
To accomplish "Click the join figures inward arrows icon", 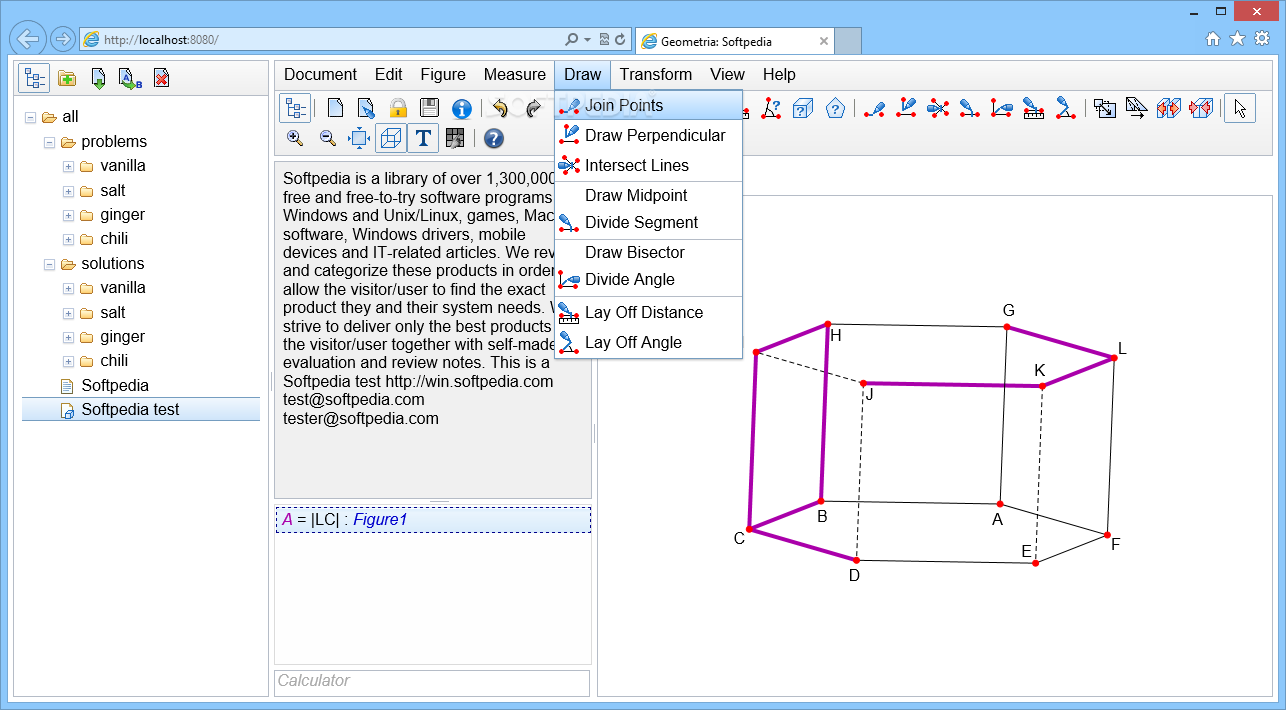I will coord(1201,108).
